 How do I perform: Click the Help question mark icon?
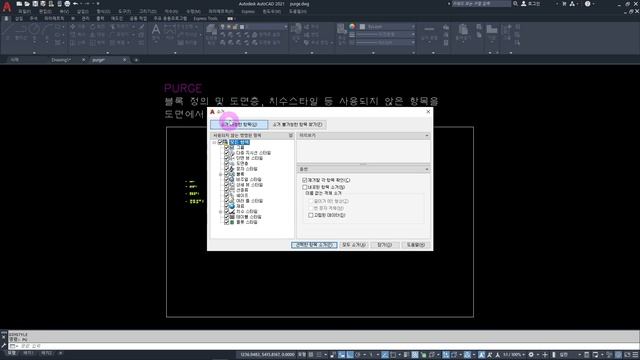pos(587,4)
